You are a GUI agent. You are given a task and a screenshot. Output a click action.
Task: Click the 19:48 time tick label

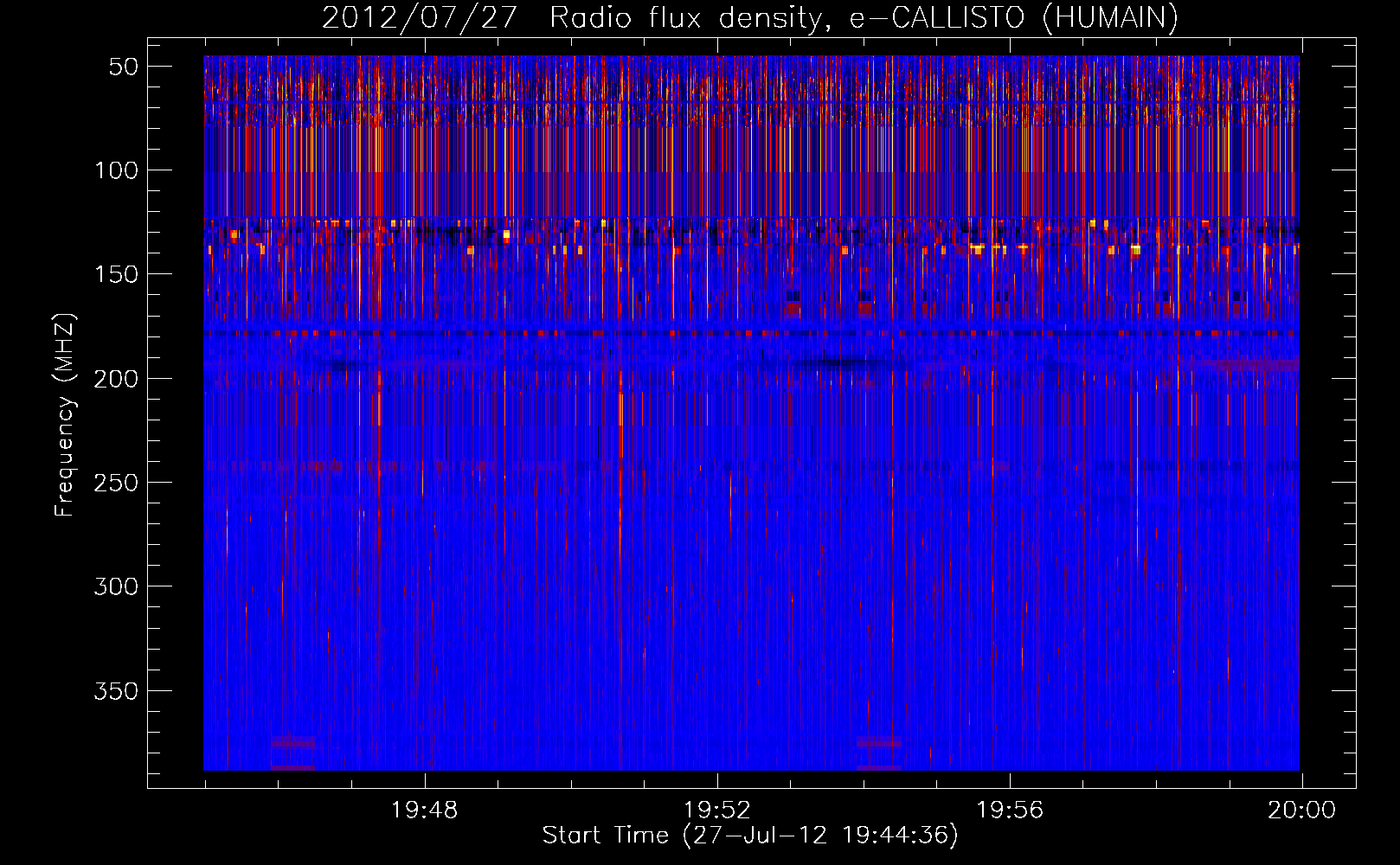click(424, 811)
